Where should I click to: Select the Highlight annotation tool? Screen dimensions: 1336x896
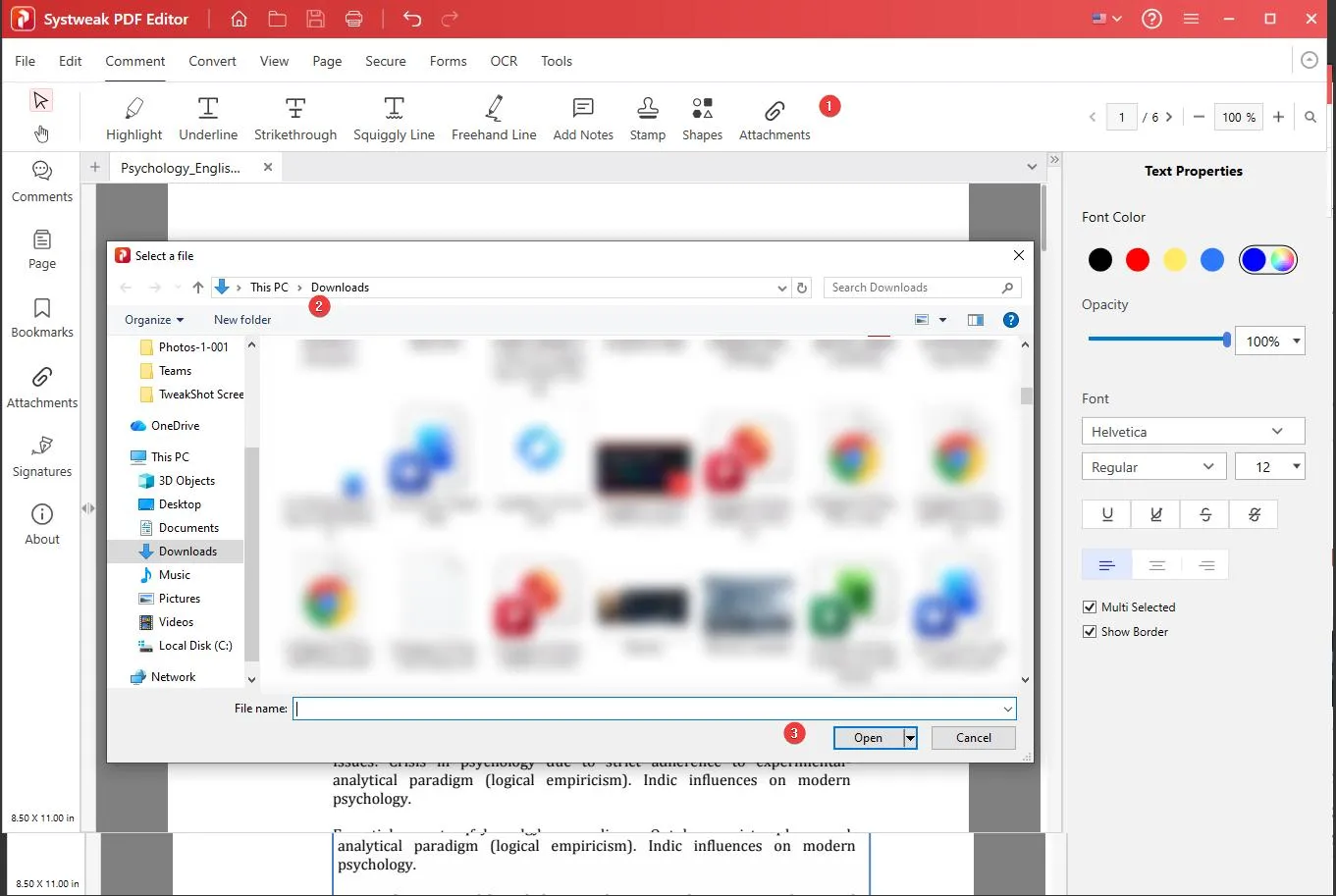(134, 116)
